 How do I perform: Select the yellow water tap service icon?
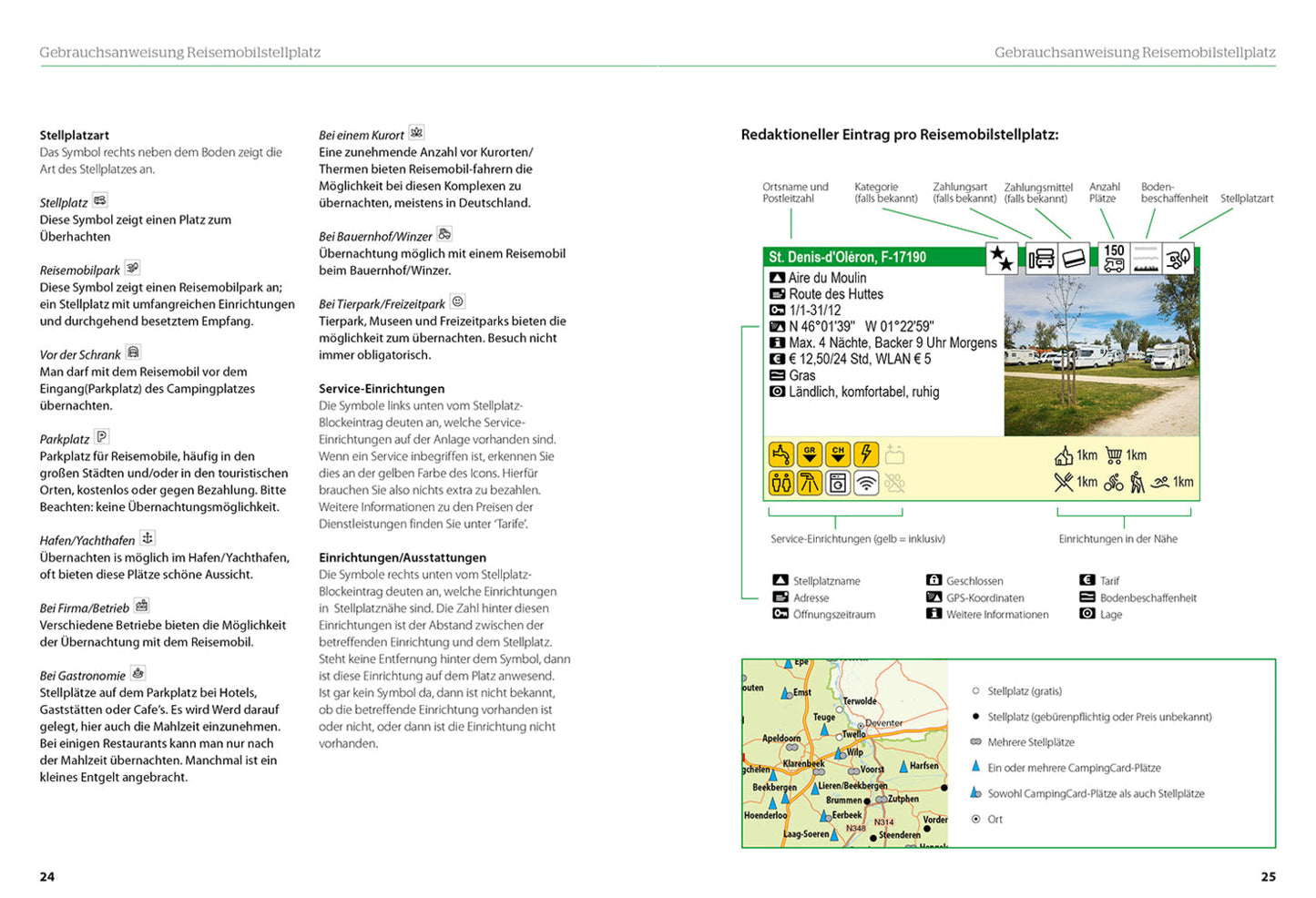781,454
